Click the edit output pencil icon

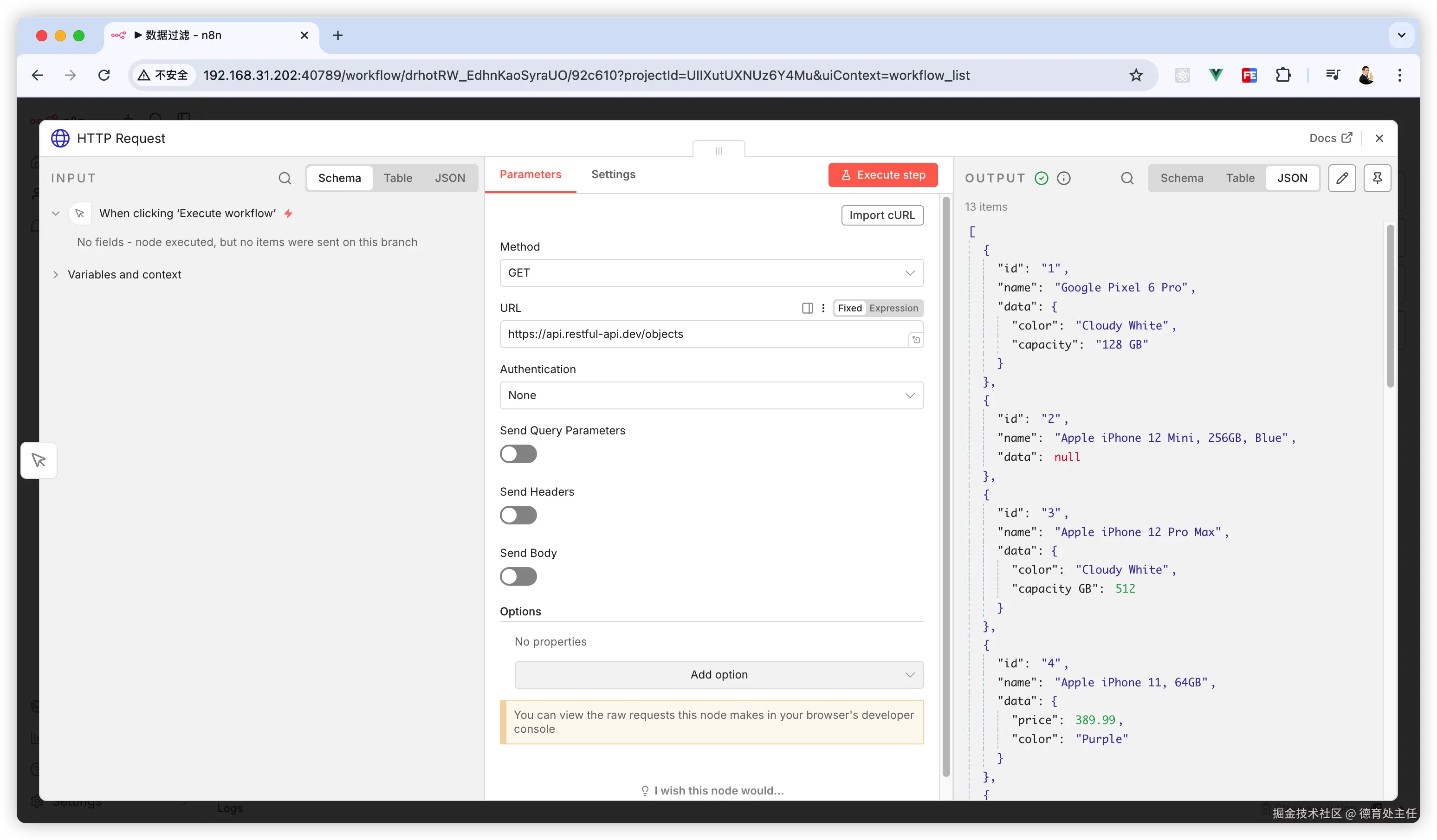(1341, 178)
